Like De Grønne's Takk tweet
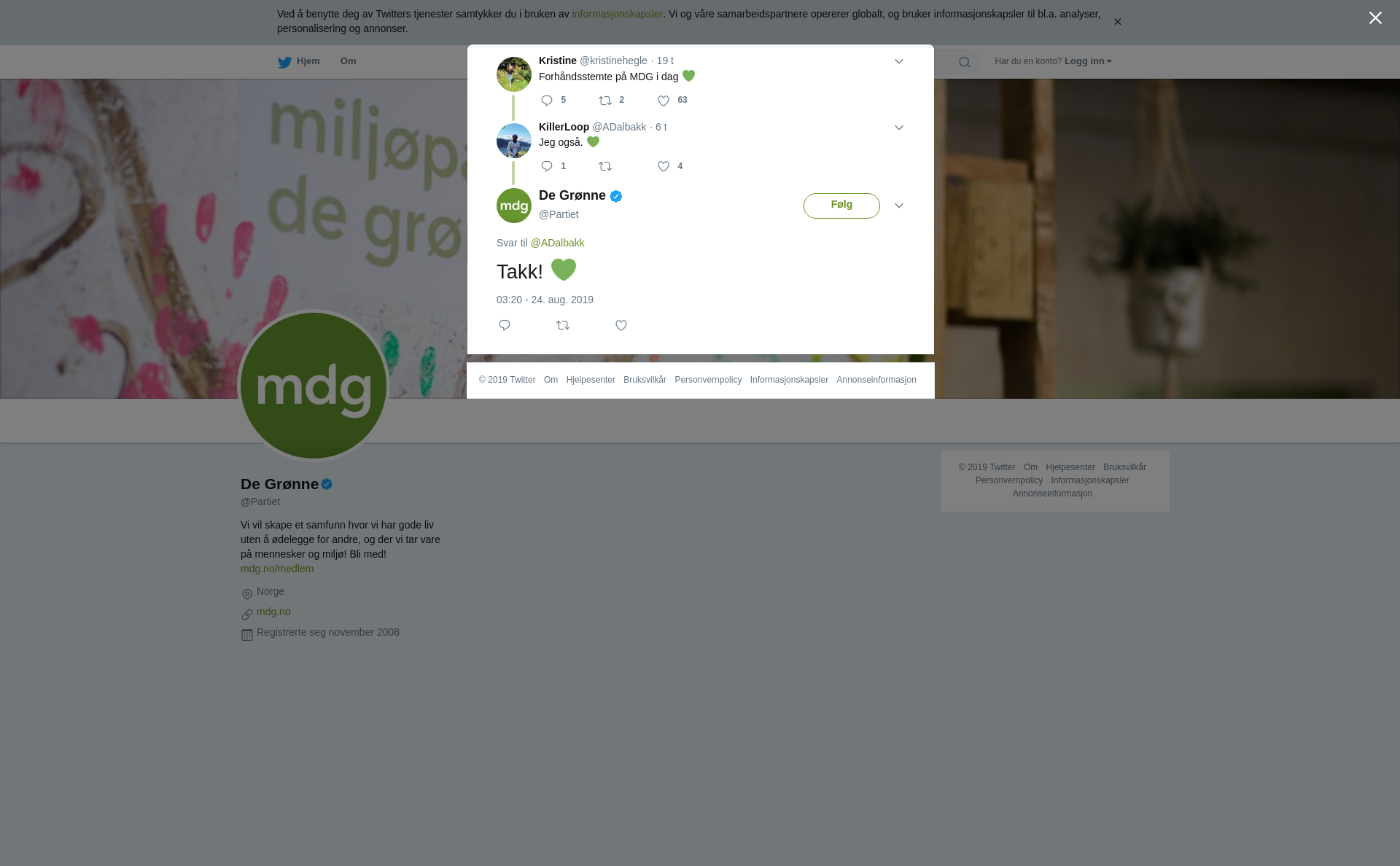 click(621, 325)
